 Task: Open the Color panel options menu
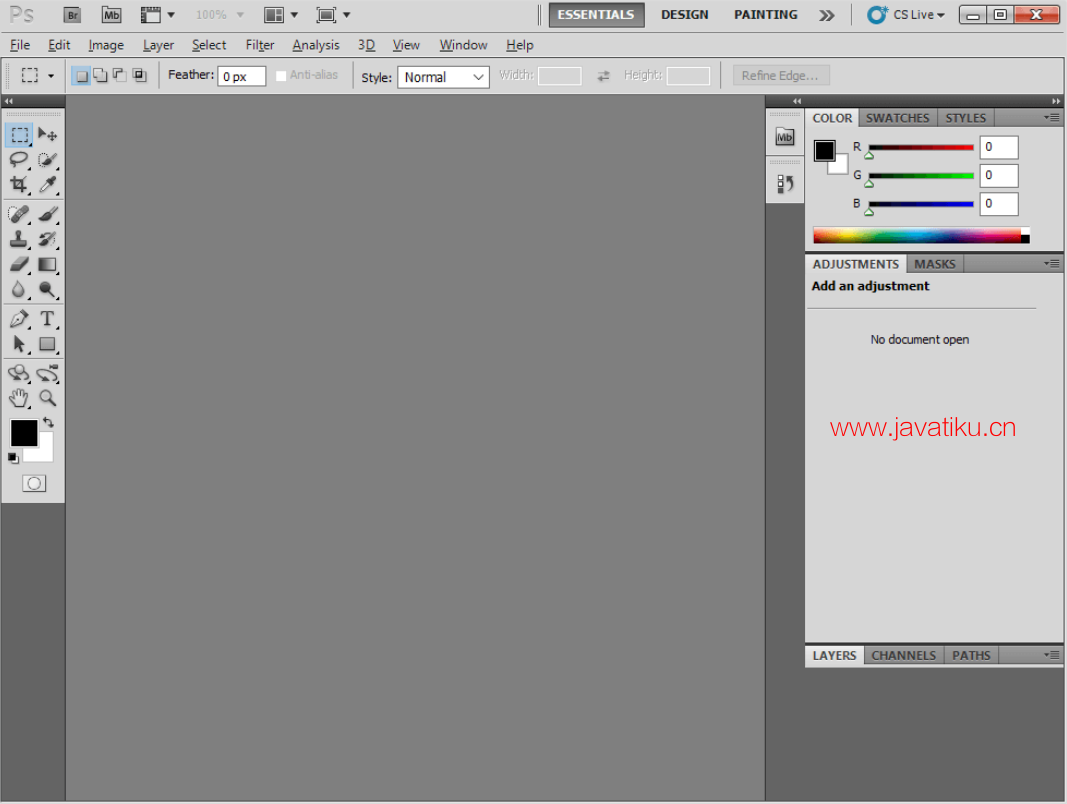tap(1052, 118)
